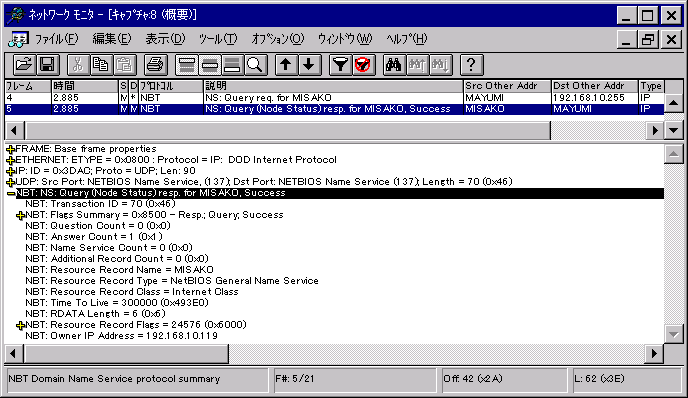Select NBT: Resource Record Name = MISAKO
Image resolution: width=688 pixels, height=398 pixels.
[x=119, y=270]
